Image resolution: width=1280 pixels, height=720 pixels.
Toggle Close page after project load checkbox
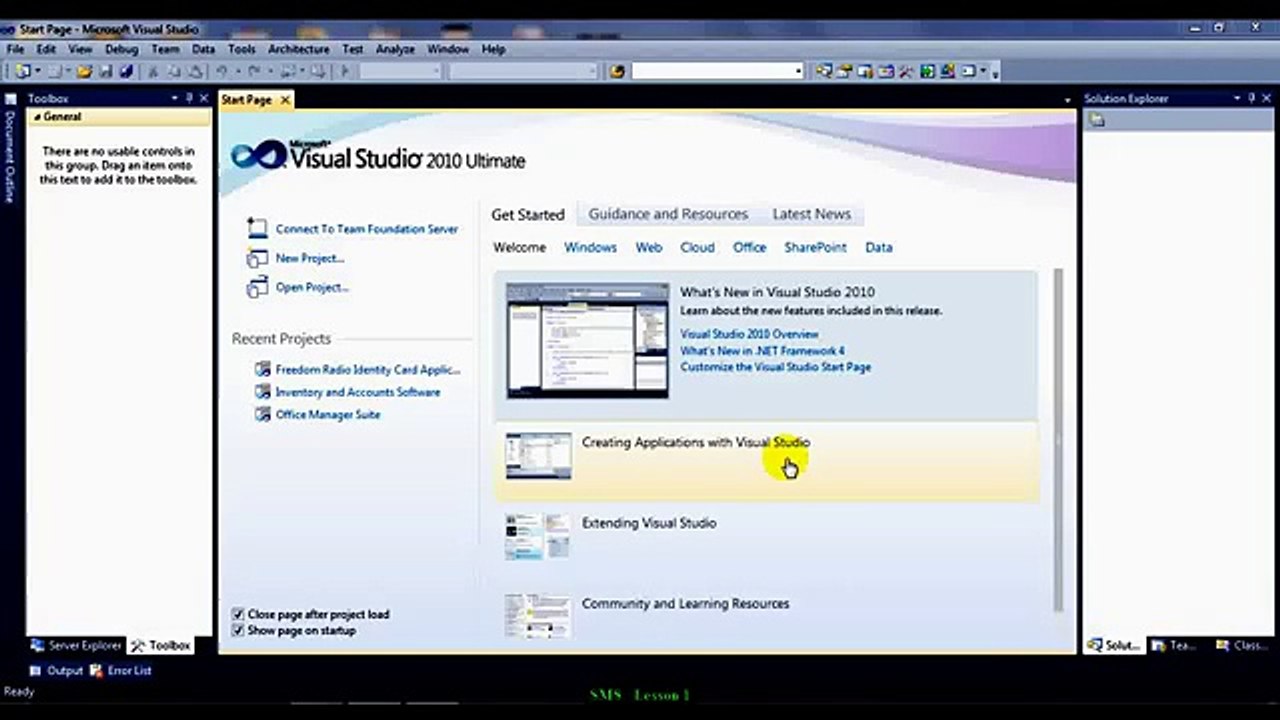[238, 614]
